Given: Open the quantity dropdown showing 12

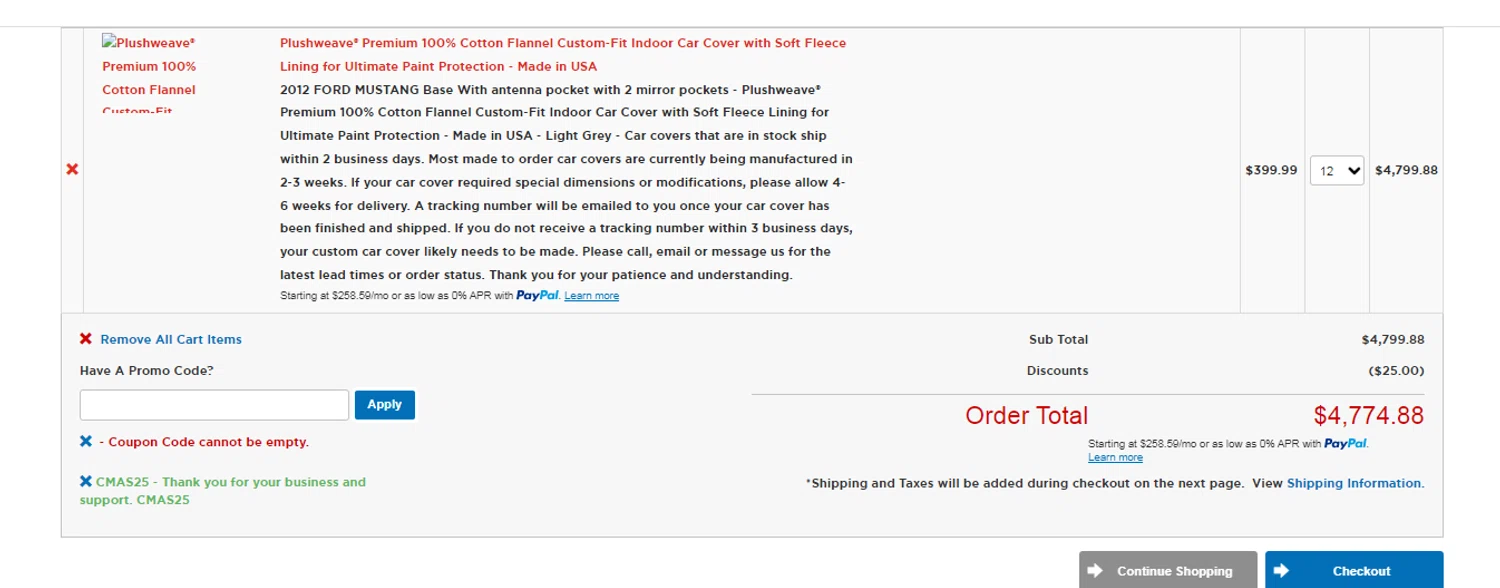Looking at the screenshot, I should [1337, 171].
